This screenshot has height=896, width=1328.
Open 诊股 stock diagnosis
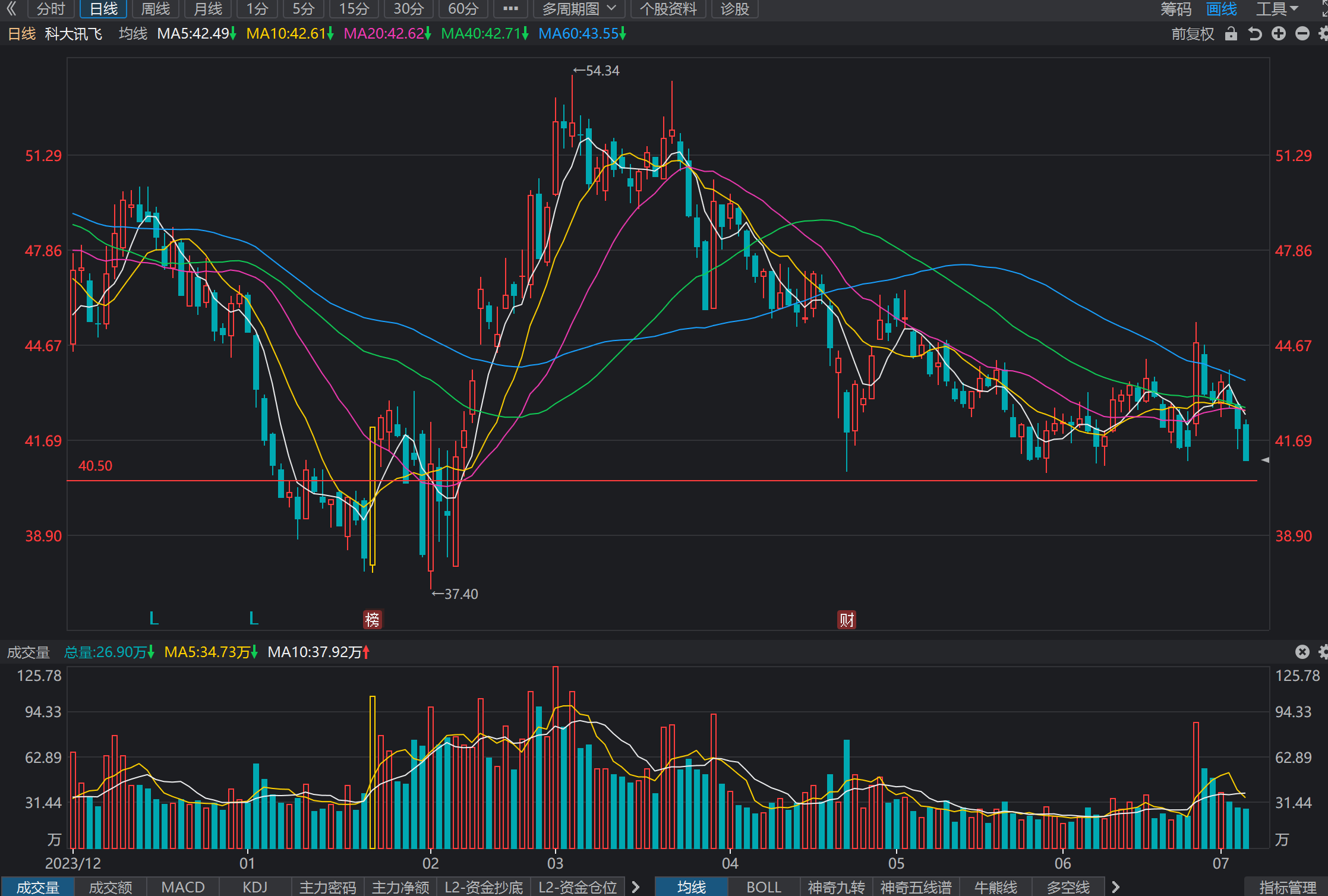tap(735, 8)
